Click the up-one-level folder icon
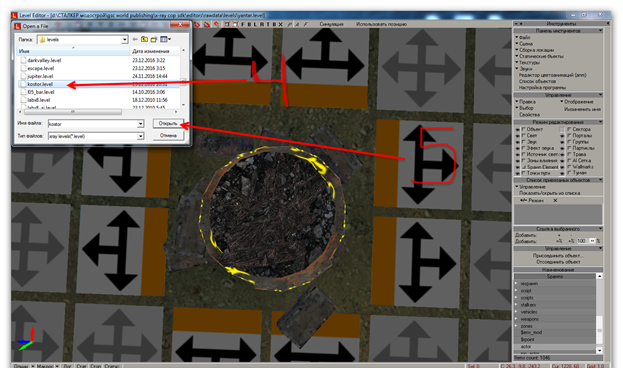The height and width of the screenshot is (369, 623). pos(145,39)
